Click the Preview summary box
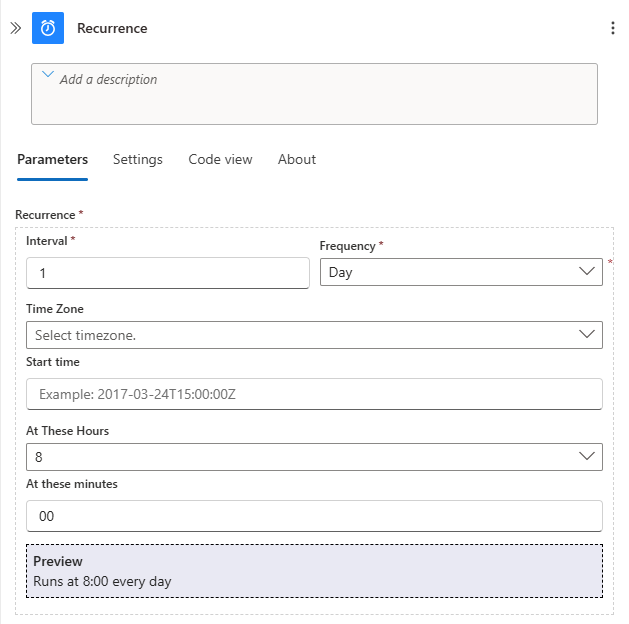 pos(314,571)
